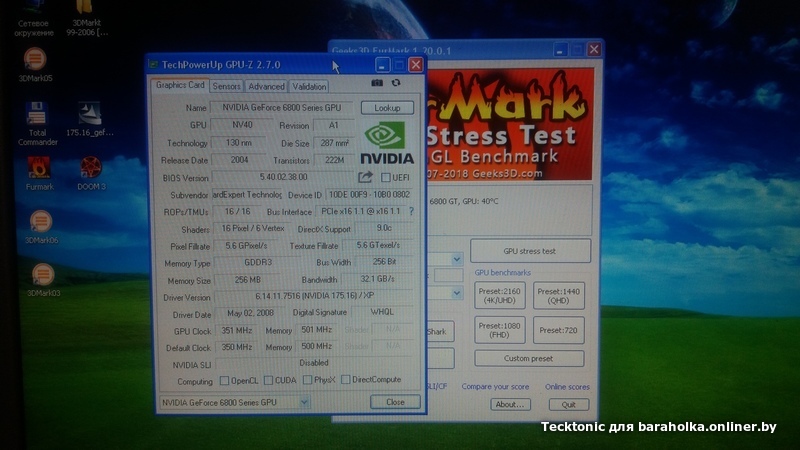
Task: Open Online scores link
Action: point(567,387)
